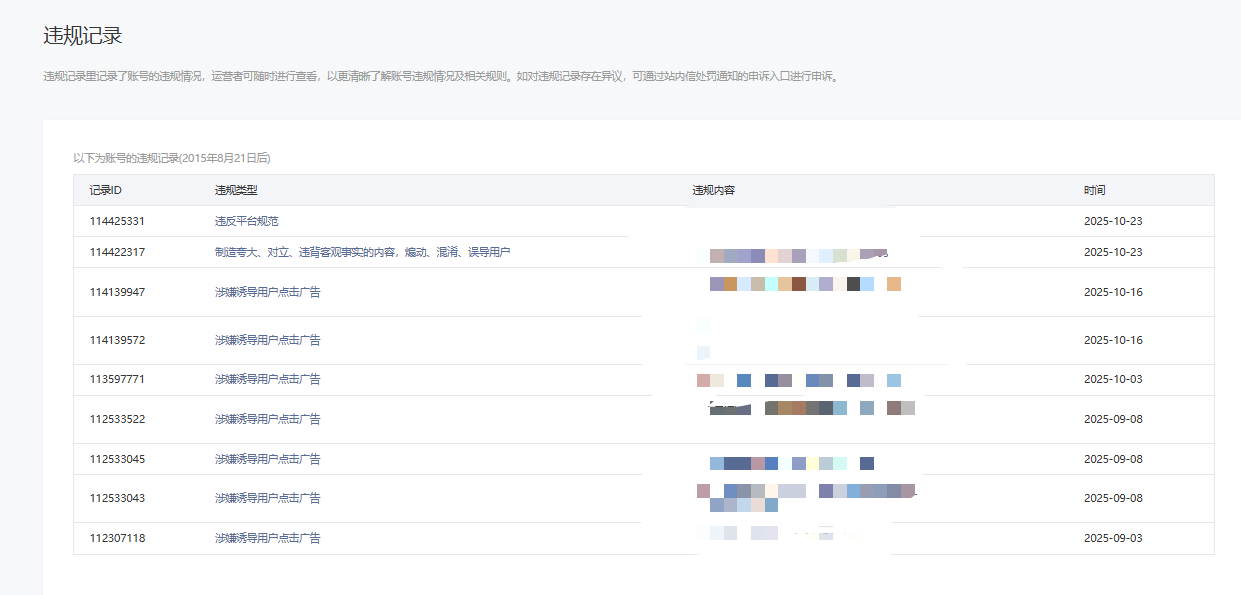The height and width of the screenshot is (595, 1241).
Task: Click violation type link for record 112307118
Action: pos(267,538)
